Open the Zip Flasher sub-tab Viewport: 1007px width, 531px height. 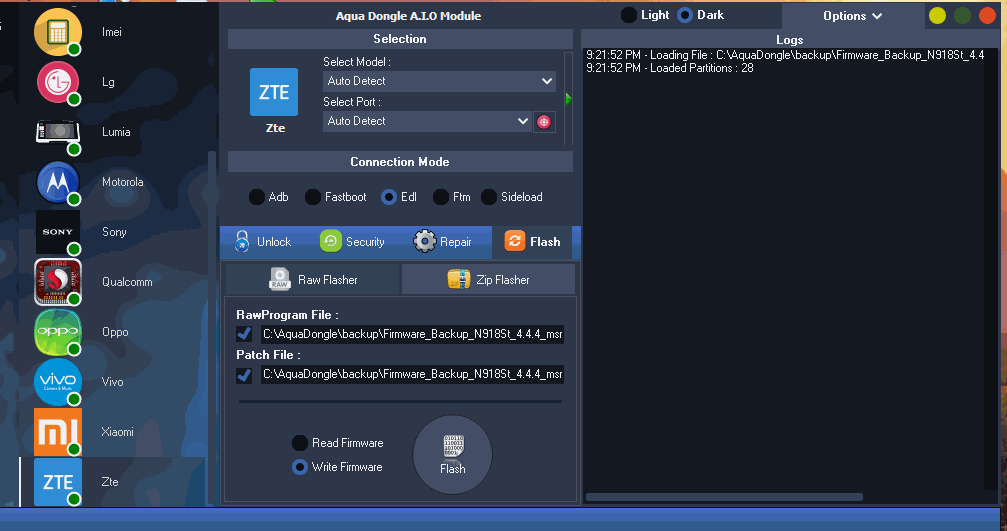488,279
